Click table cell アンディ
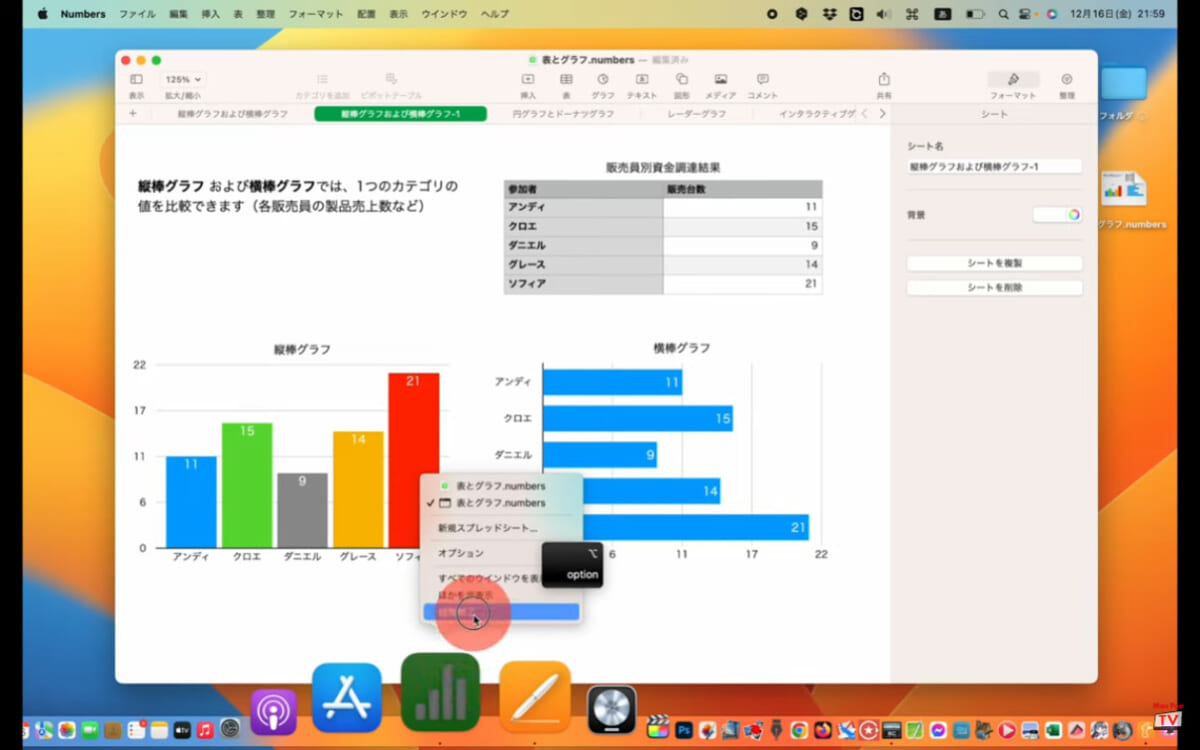This screenshot has height=750, width=1200. tap(583, 207)
